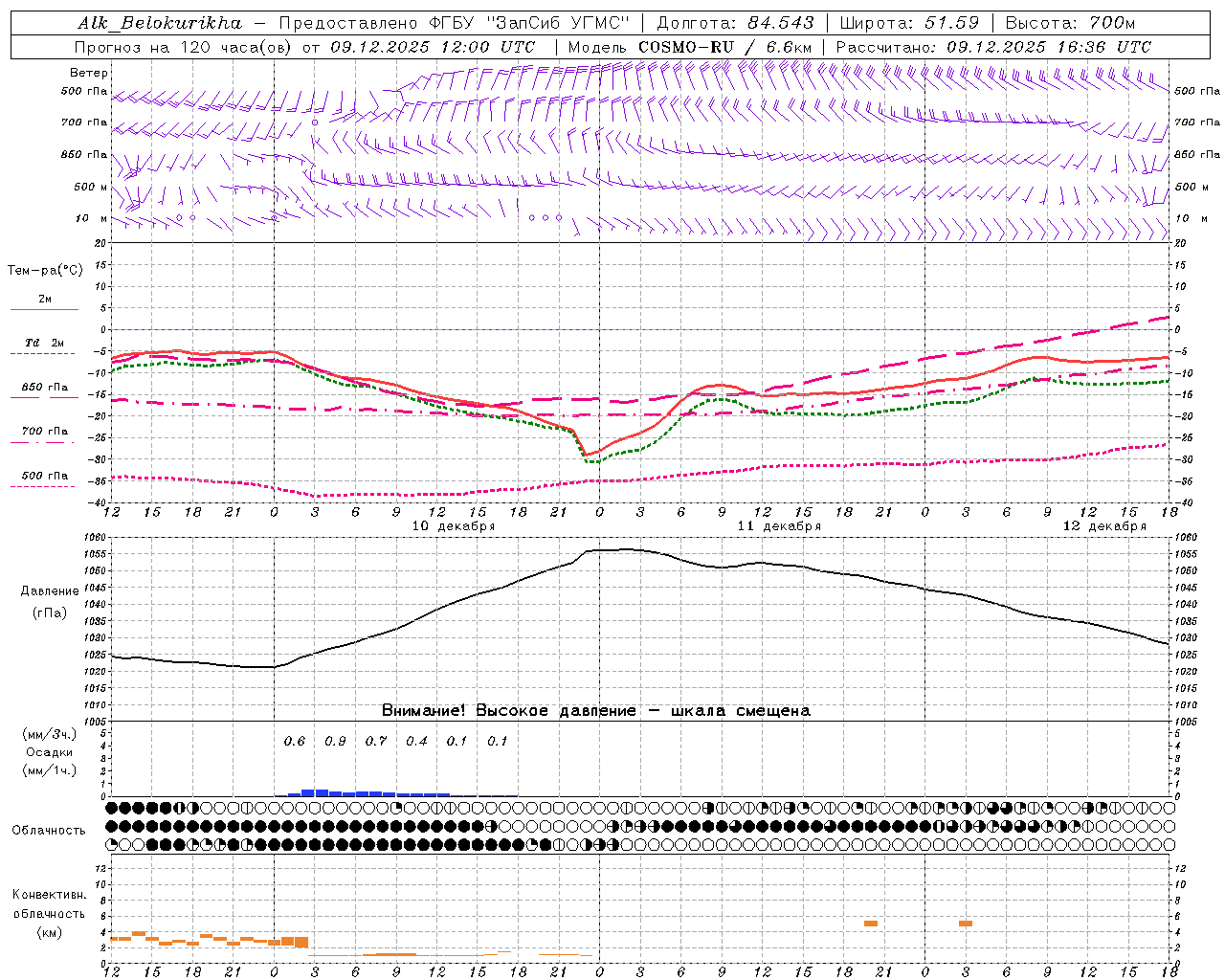Click the 0.6 precipitation amount value

tap(295, 742)
